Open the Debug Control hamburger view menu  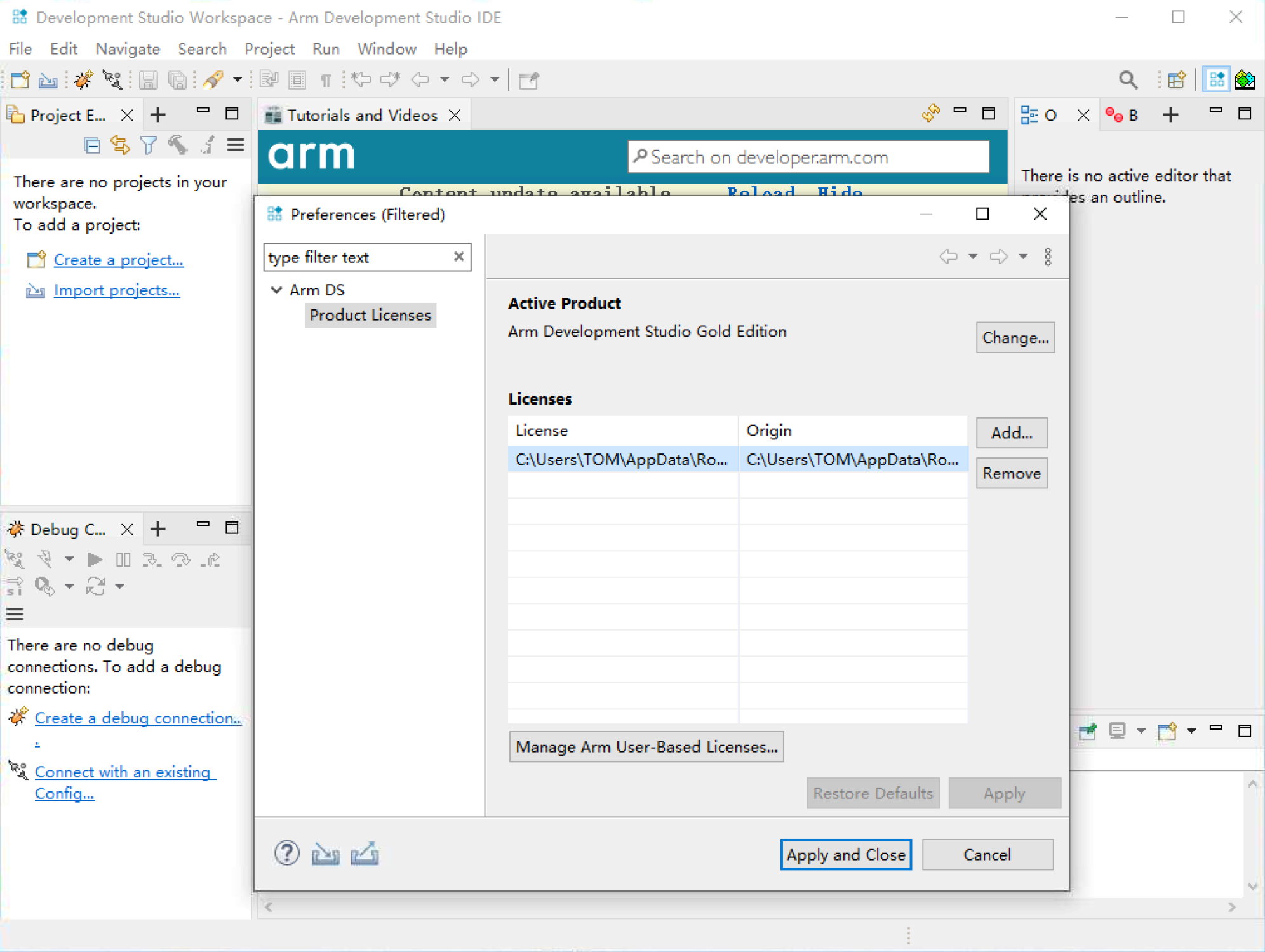(15, 614)
